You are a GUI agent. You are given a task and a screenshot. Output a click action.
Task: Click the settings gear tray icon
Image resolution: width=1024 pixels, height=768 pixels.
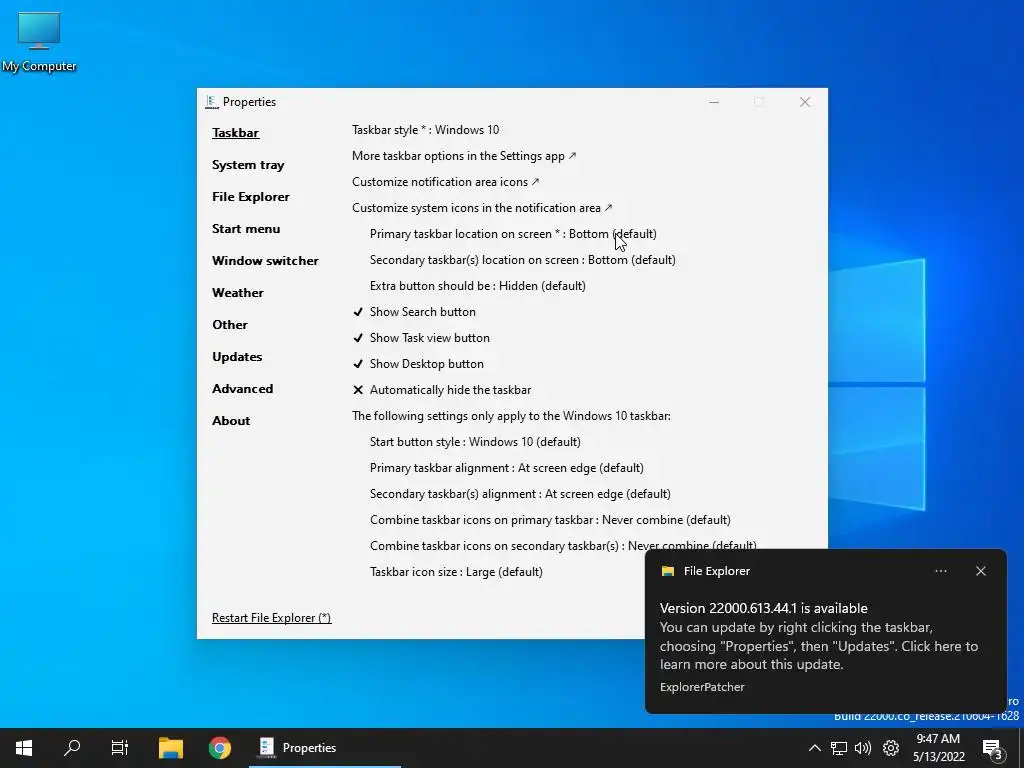coord(891,748)
